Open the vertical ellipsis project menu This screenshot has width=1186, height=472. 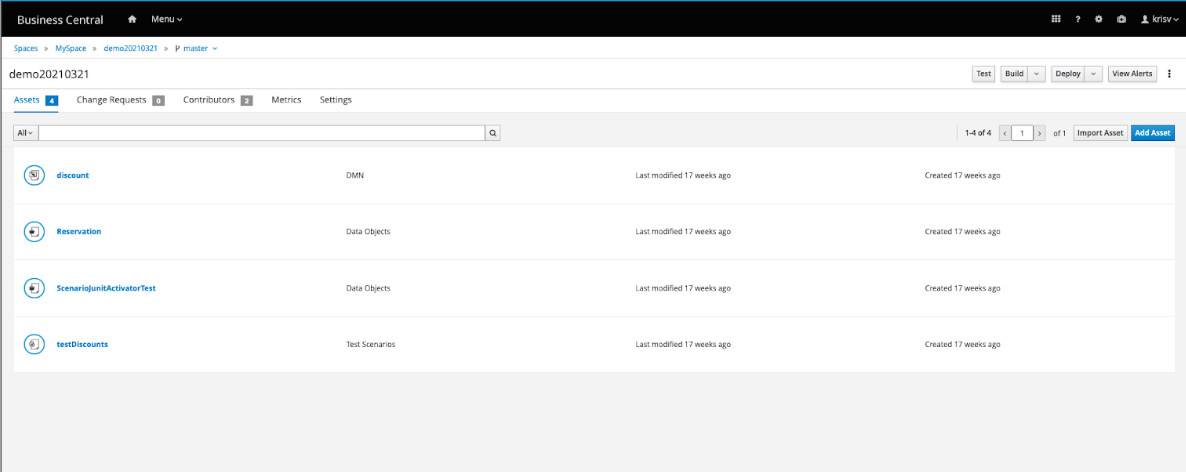click(x=1169, y=74)
